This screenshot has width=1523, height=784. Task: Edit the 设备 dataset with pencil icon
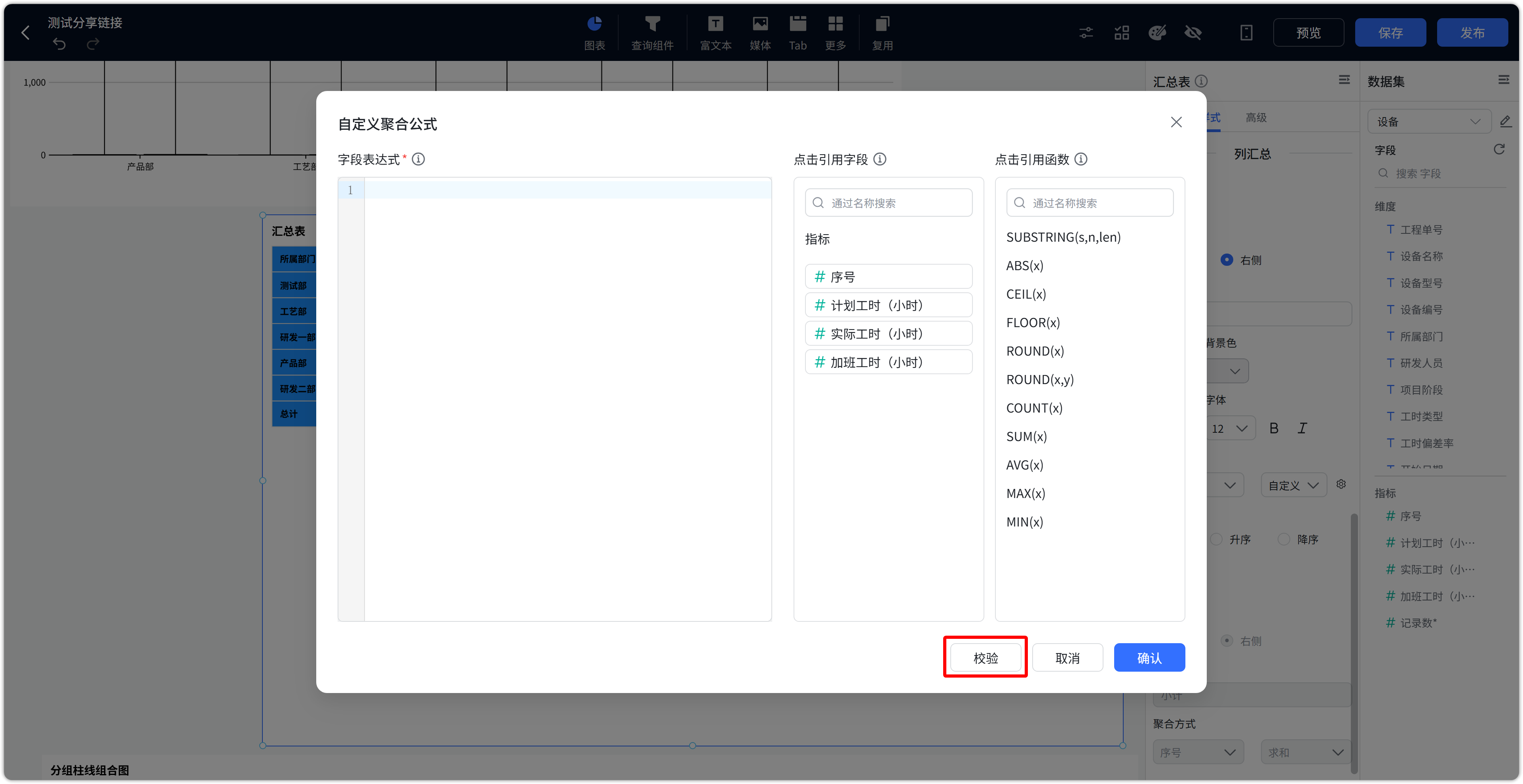pyautogui.click(x=1505, y=121)
